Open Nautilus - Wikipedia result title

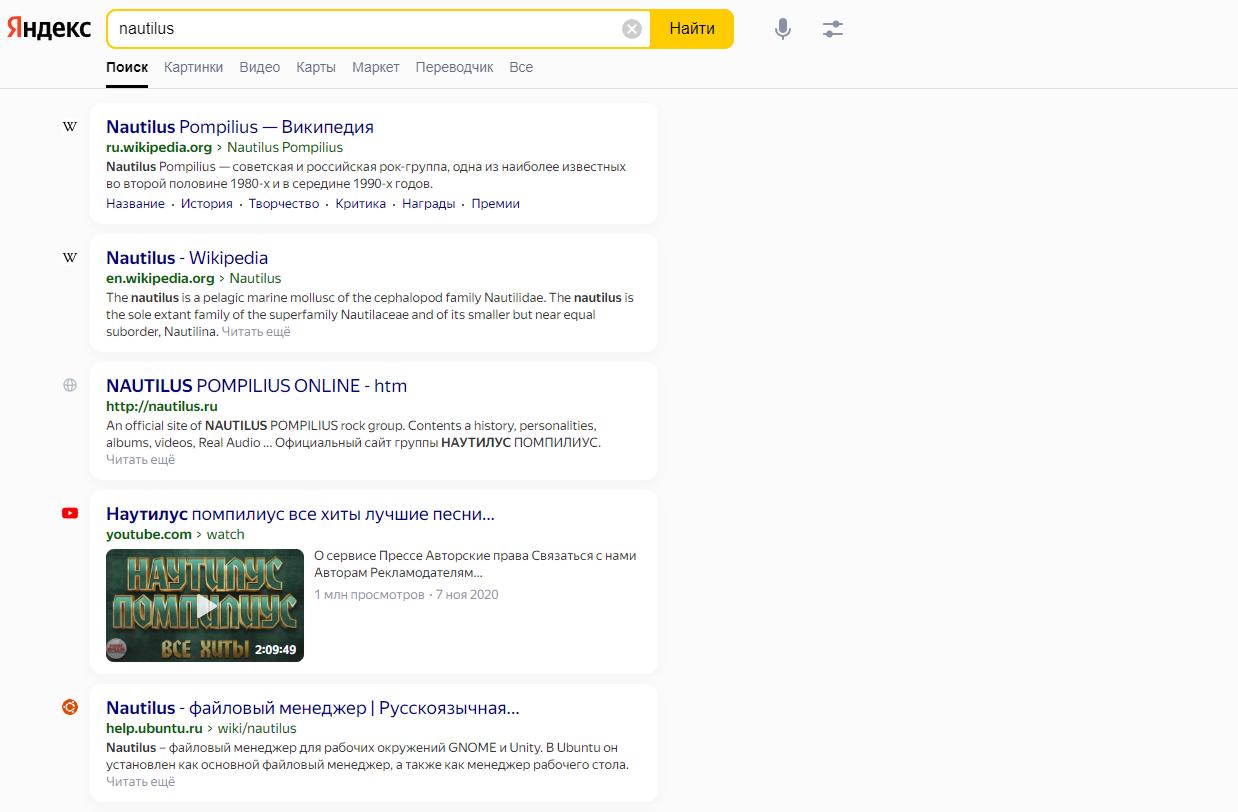(187, 258)
